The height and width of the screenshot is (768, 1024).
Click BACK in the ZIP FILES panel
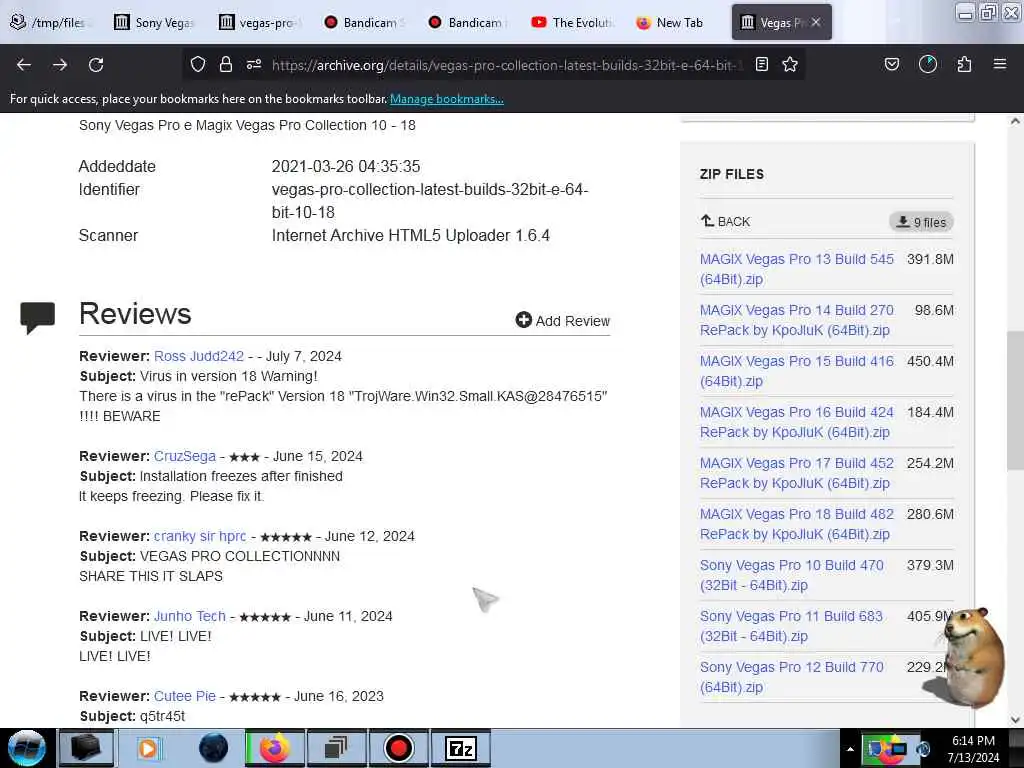(x=726, y=221)
